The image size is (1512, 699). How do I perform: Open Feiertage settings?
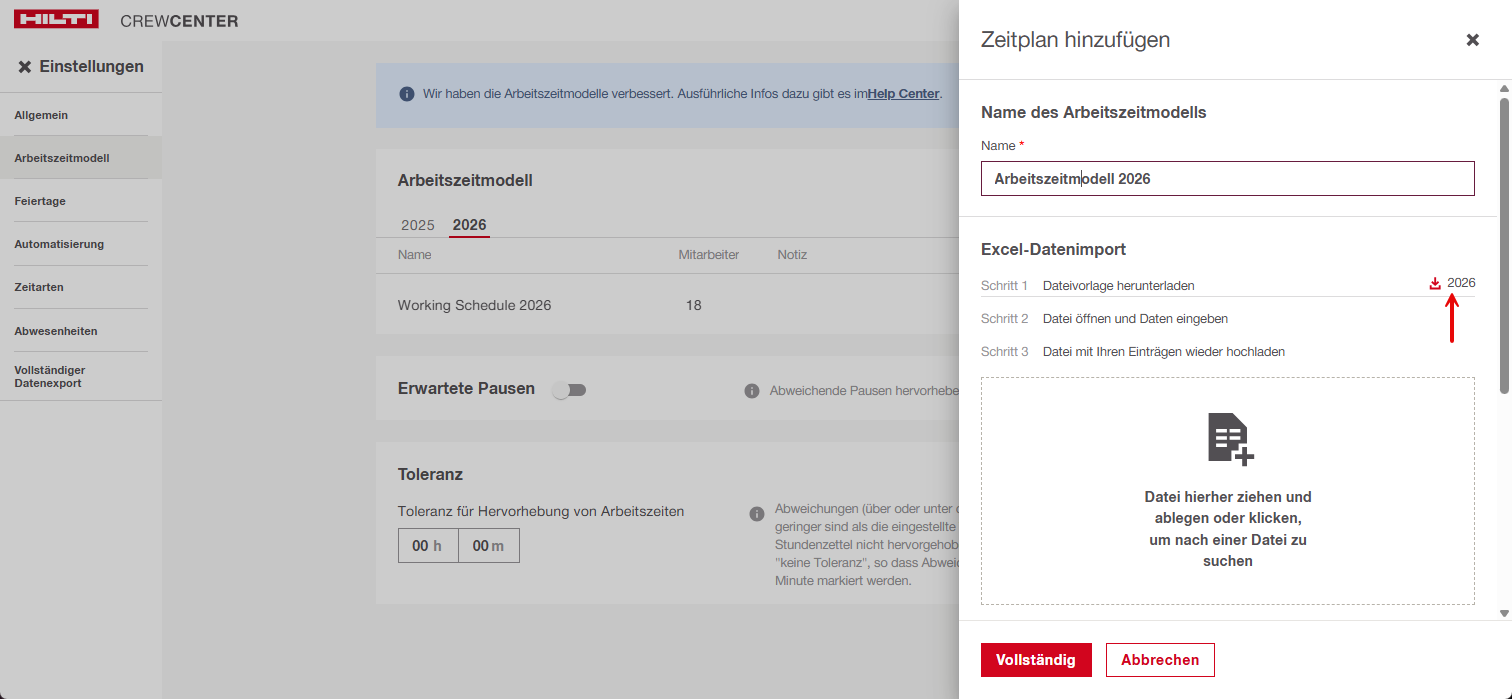40,201
